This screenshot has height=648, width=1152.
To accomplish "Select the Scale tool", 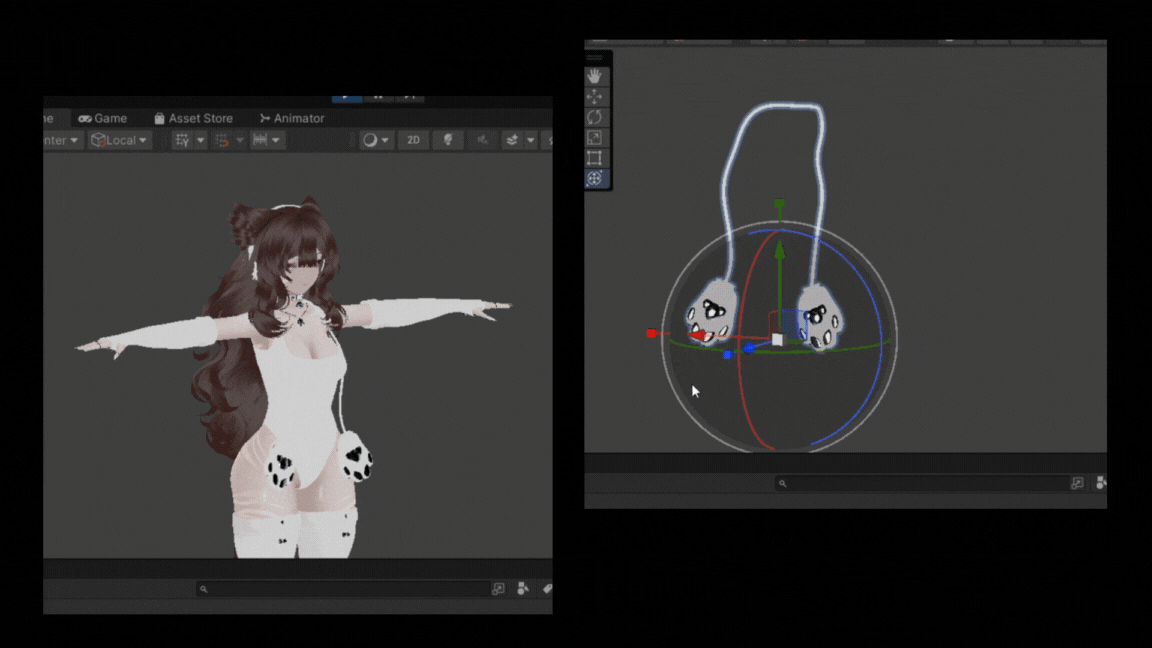I will 594,138.
